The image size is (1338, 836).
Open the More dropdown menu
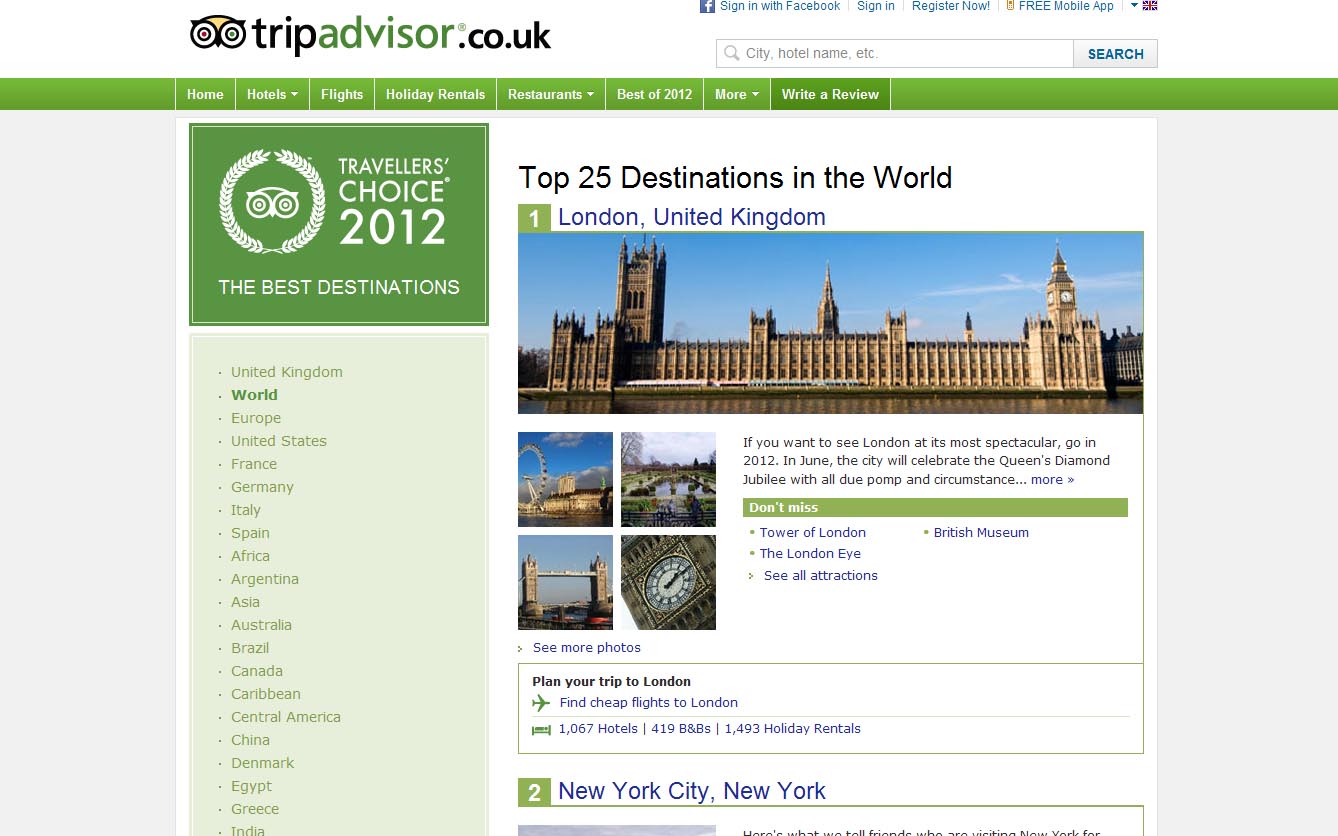(x=736, y=94)
